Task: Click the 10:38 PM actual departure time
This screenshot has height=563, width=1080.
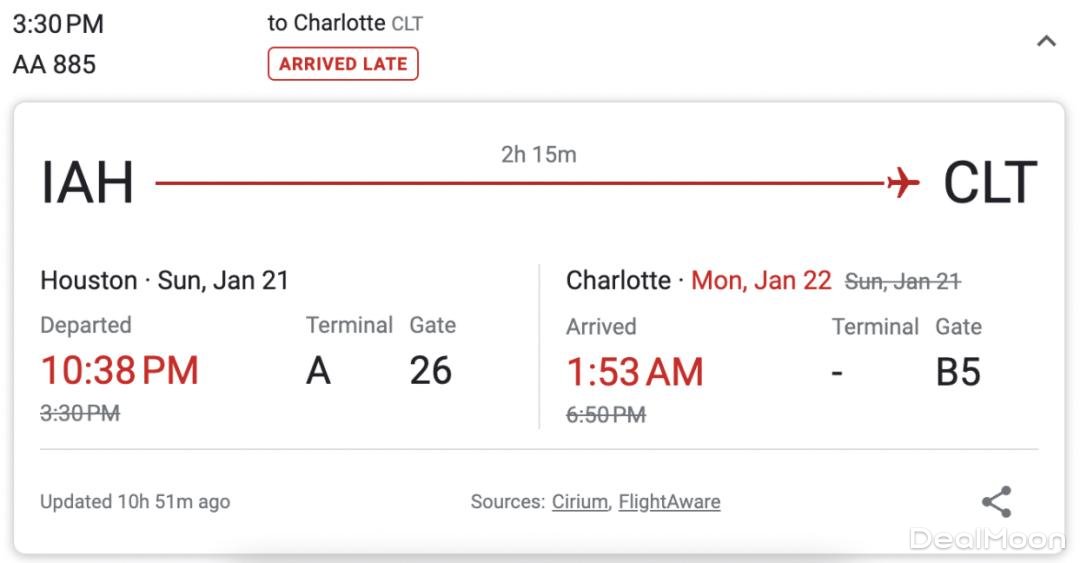Action: [120, 370]
